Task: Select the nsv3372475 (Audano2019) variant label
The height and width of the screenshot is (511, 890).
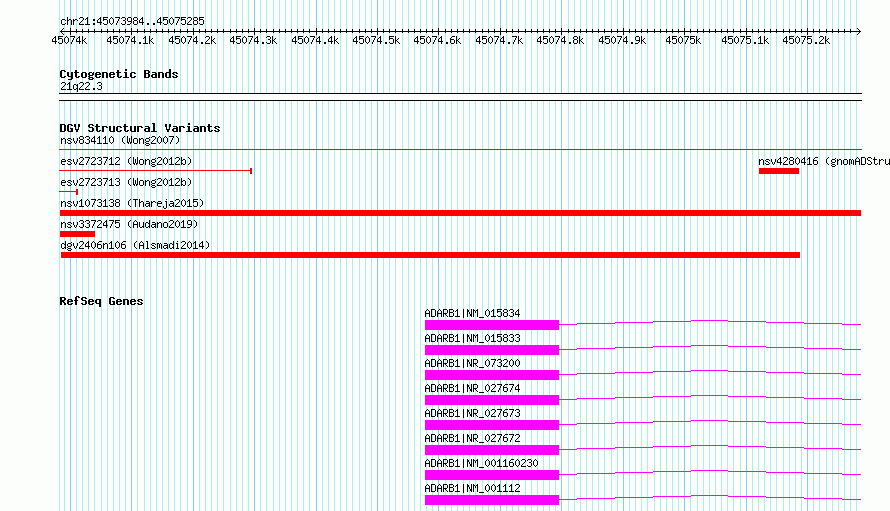Action: pyautogui.click(x=129, y=224)
